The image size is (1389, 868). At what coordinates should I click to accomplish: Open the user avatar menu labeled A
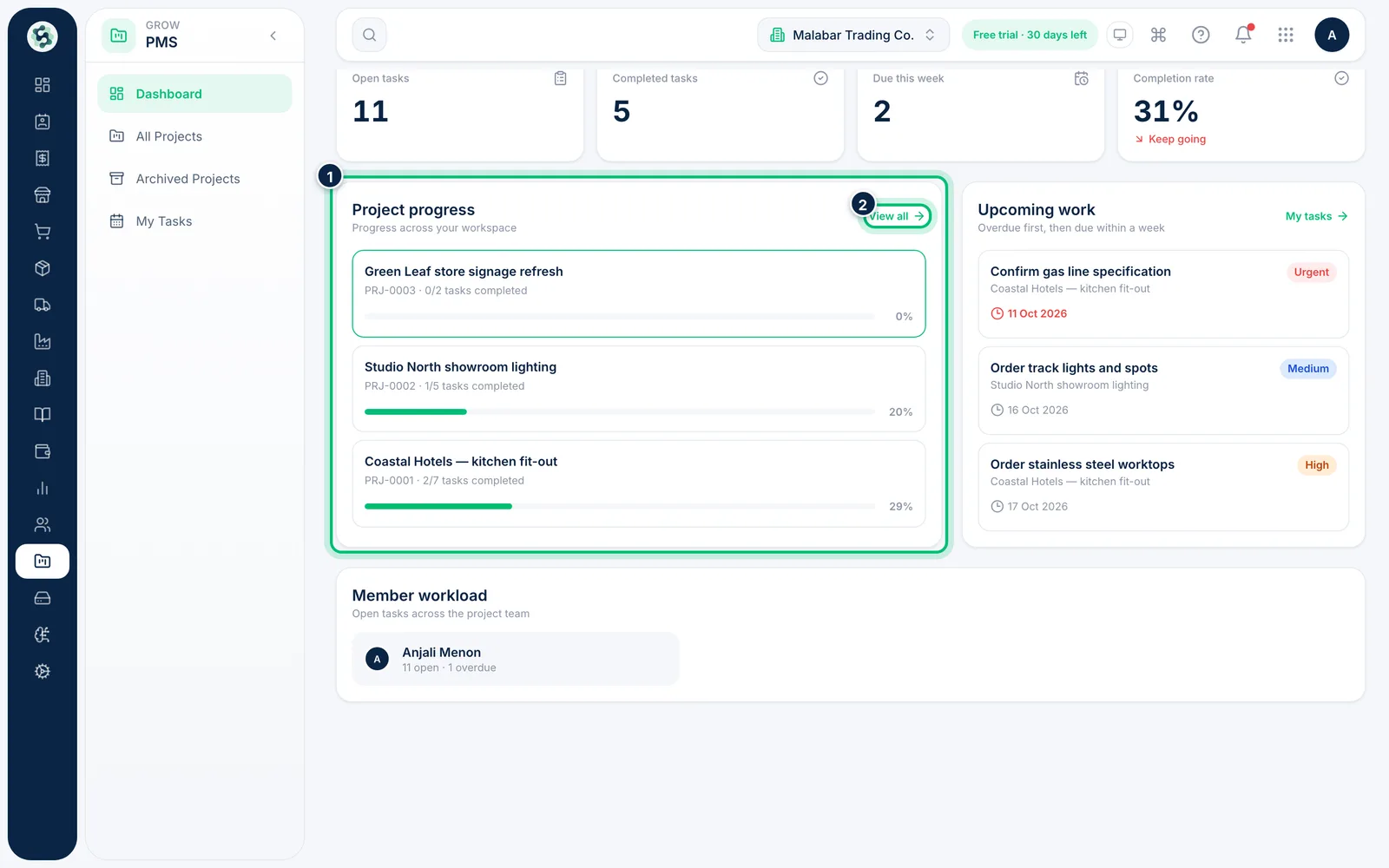tap(1332, 35)
